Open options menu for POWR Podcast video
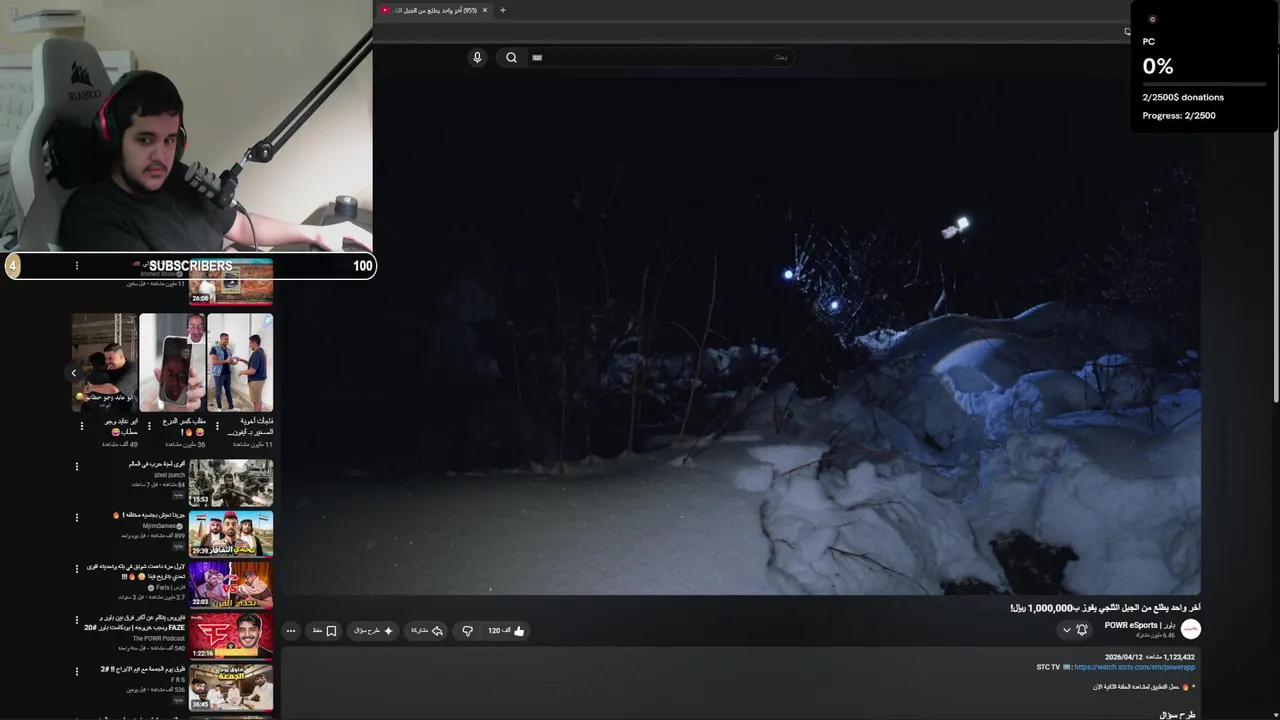 pos(77,620)
